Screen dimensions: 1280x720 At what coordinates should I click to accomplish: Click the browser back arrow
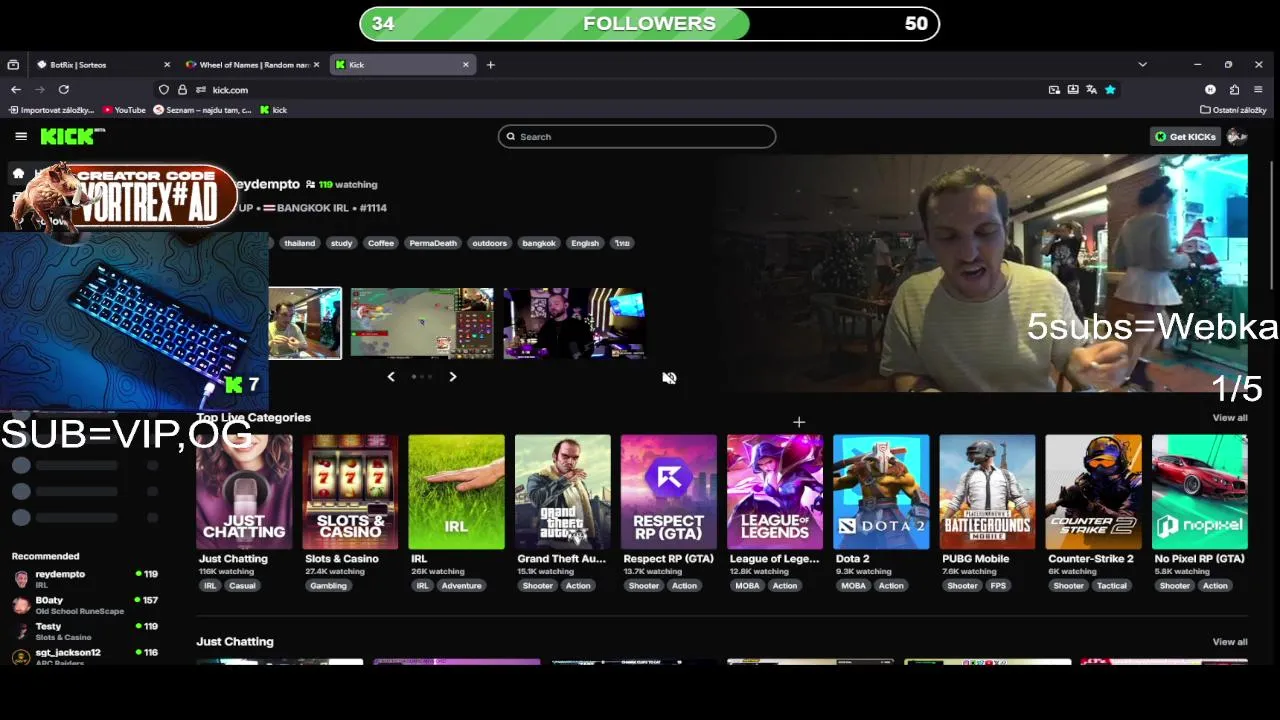pos(16,90)
